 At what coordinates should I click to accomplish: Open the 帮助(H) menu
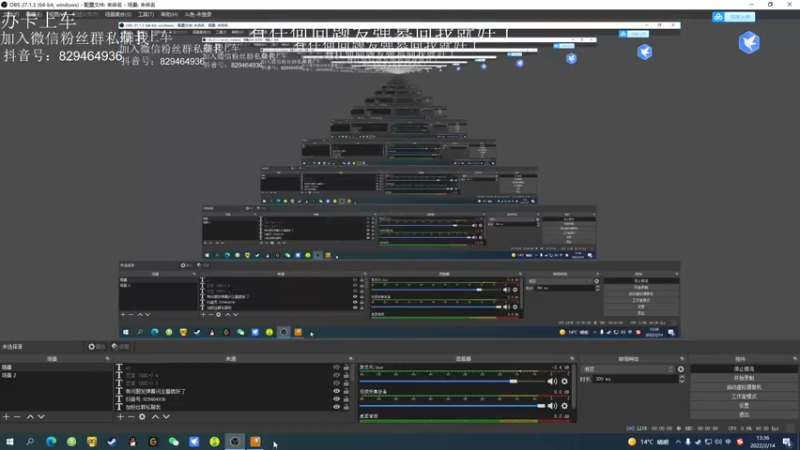(169, 14)
